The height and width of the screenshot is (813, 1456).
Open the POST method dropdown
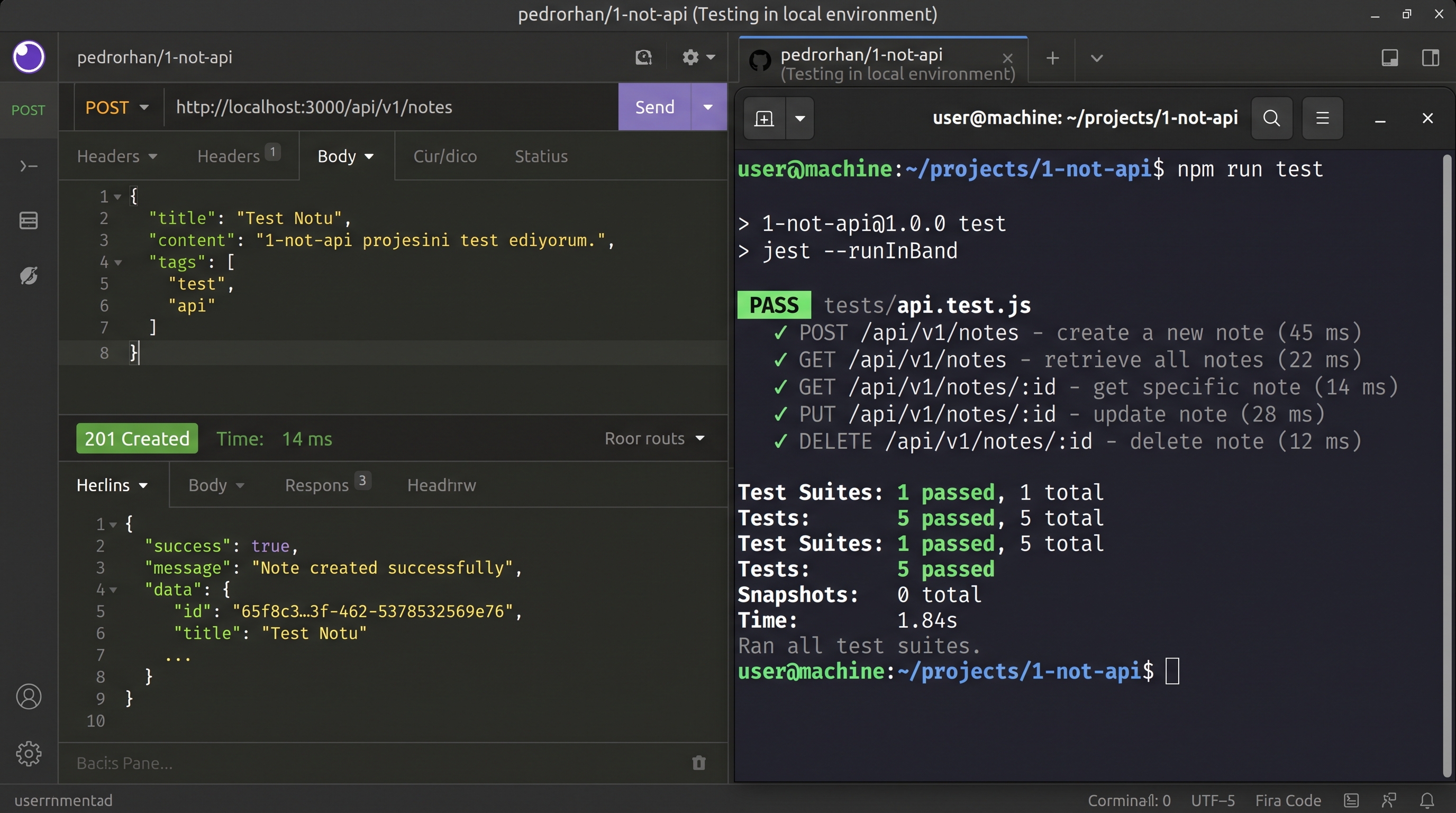(x=116, y=107)
